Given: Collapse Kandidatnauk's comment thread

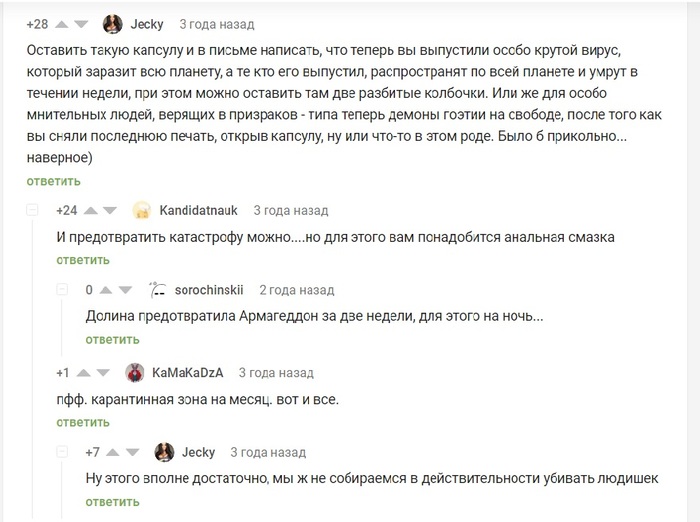Looking at the screenshot, I should tap(32, 210).
